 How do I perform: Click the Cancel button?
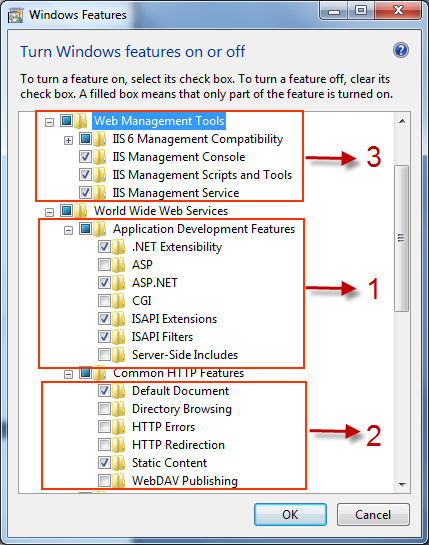coord(373,515)
